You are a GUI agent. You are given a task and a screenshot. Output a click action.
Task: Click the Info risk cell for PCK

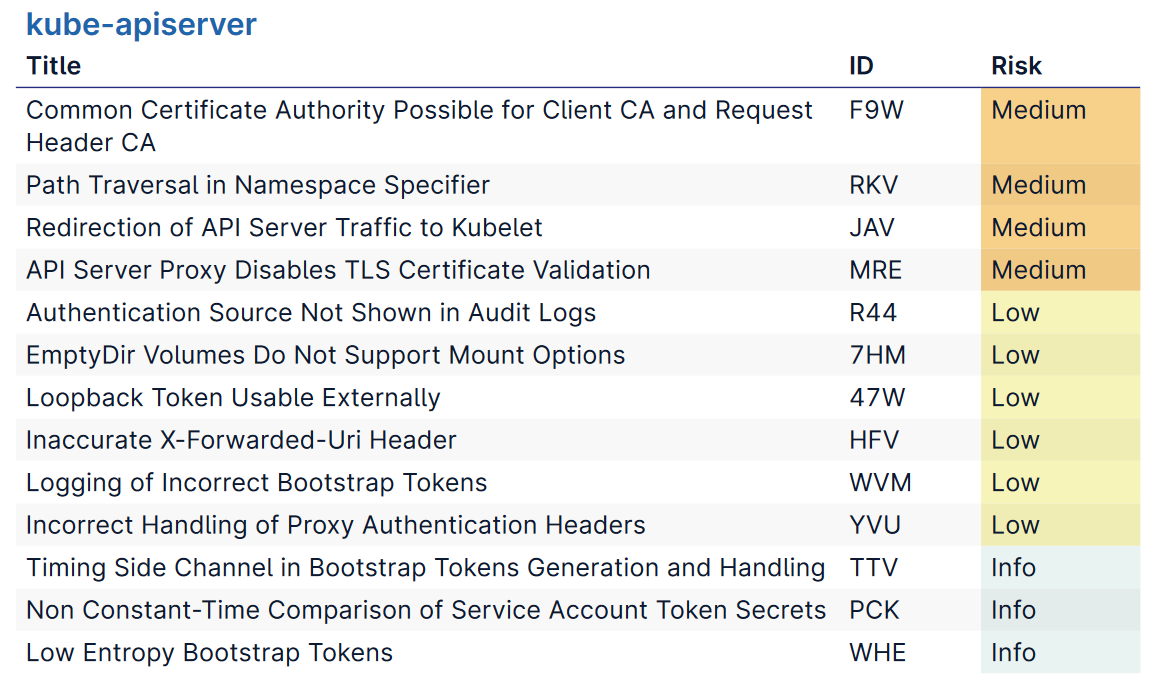click(1013, 610)
